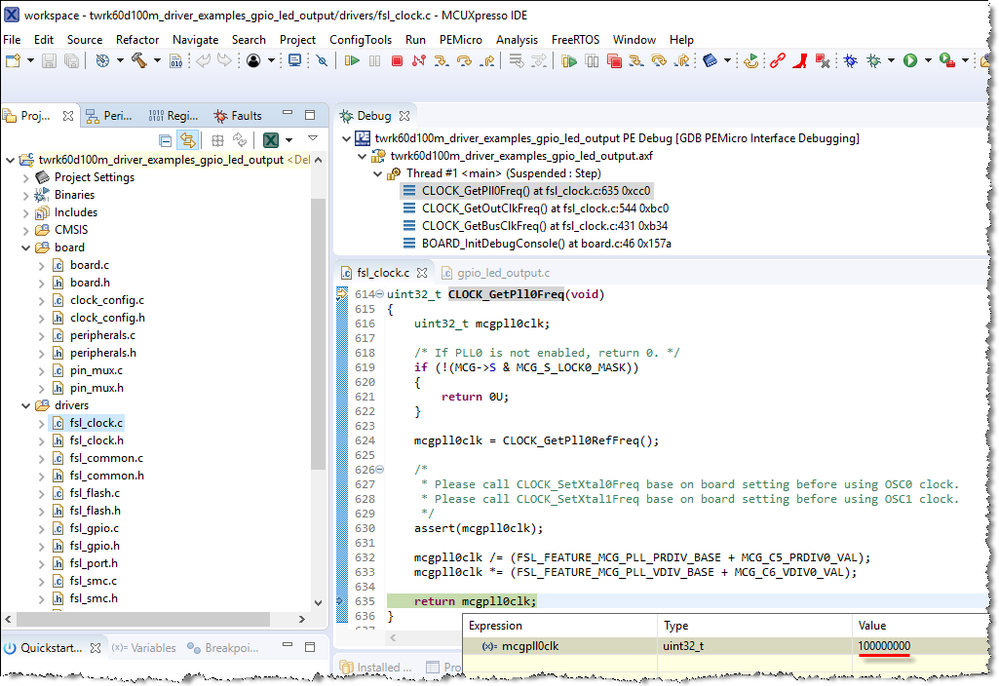Select fsl_gpio.c in the drivers folder
The height and width of the screenshot is (686, 999).
(94, 529)
